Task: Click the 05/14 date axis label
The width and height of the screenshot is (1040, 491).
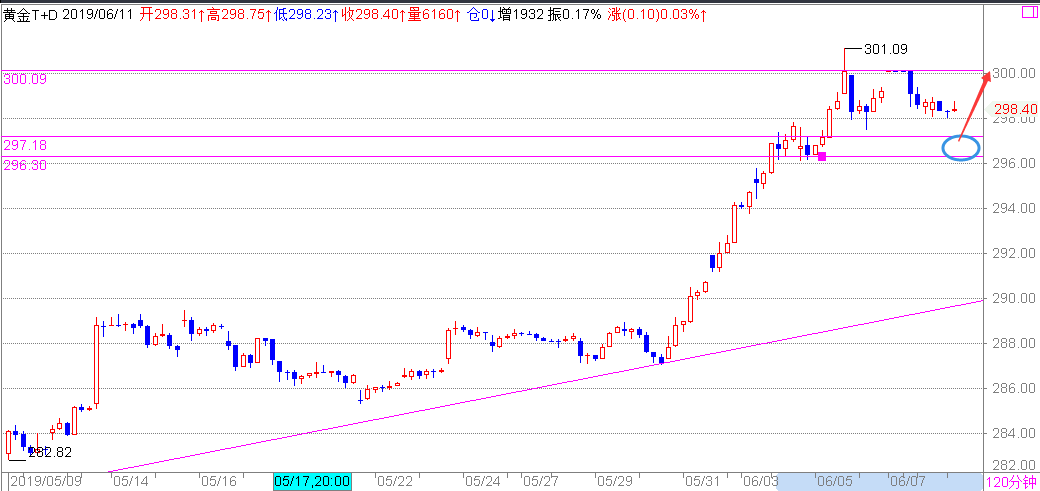Action: [130, 481]
